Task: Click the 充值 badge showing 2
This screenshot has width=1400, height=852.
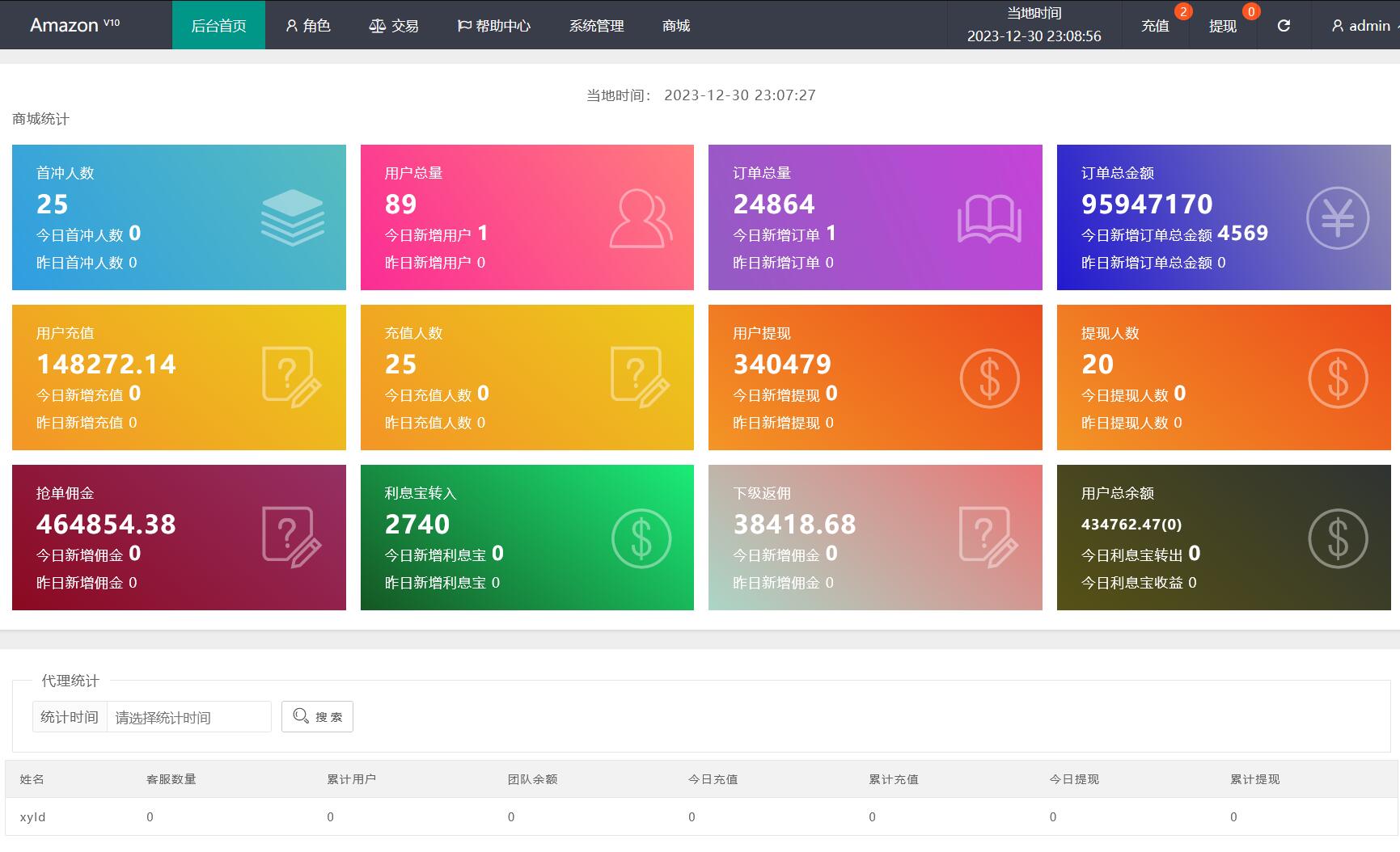Action: click(1183, 11)
